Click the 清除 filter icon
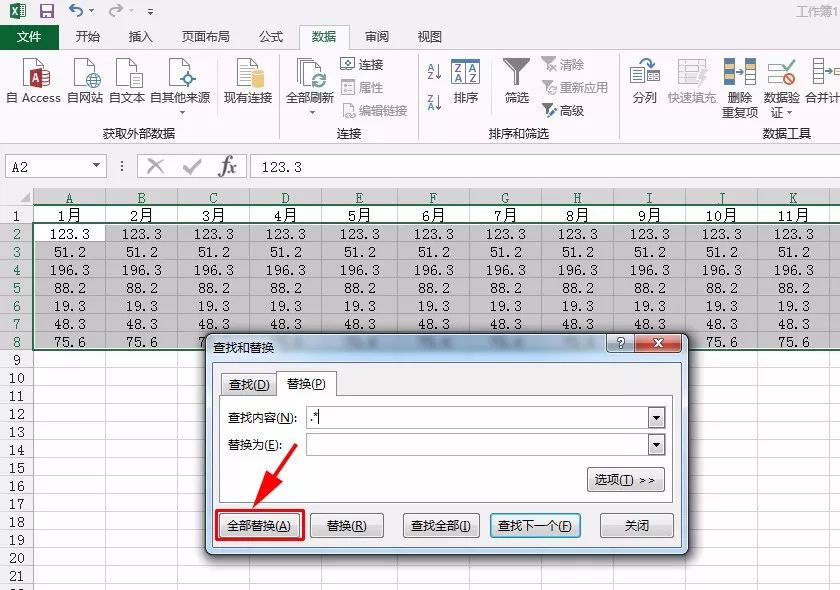Image resolution: width=840 pixels, height=590 pixels. point(549,64)
